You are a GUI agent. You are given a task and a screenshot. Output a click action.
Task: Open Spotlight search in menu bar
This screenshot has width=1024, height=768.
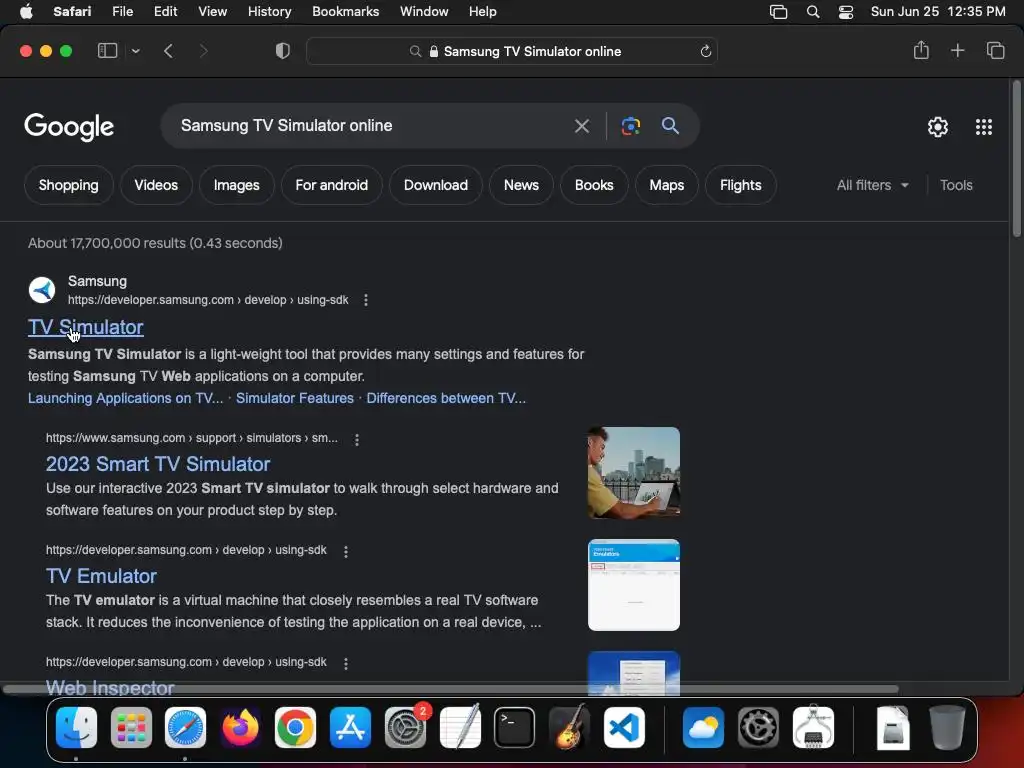tap(813, 11)
